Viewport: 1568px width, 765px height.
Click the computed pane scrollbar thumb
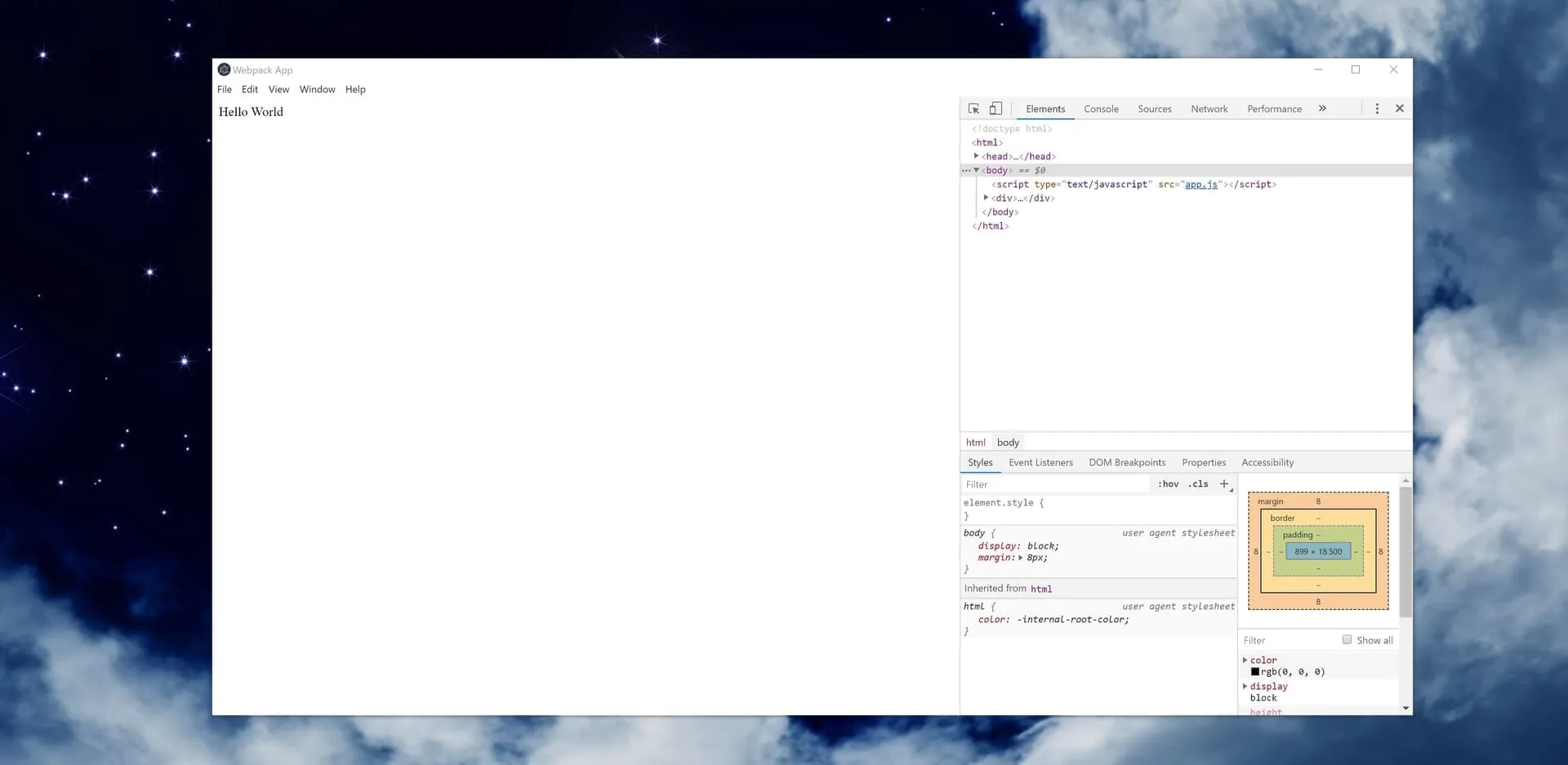tap(1405, 552)
